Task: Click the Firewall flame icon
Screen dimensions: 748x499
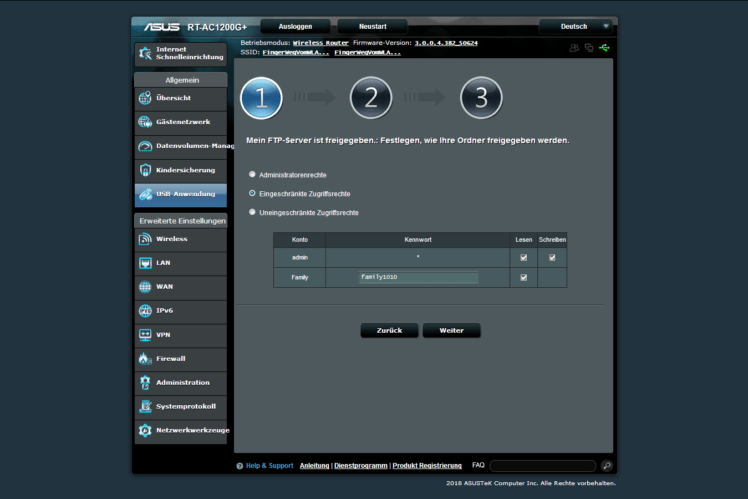Action: tap(145, 358)
